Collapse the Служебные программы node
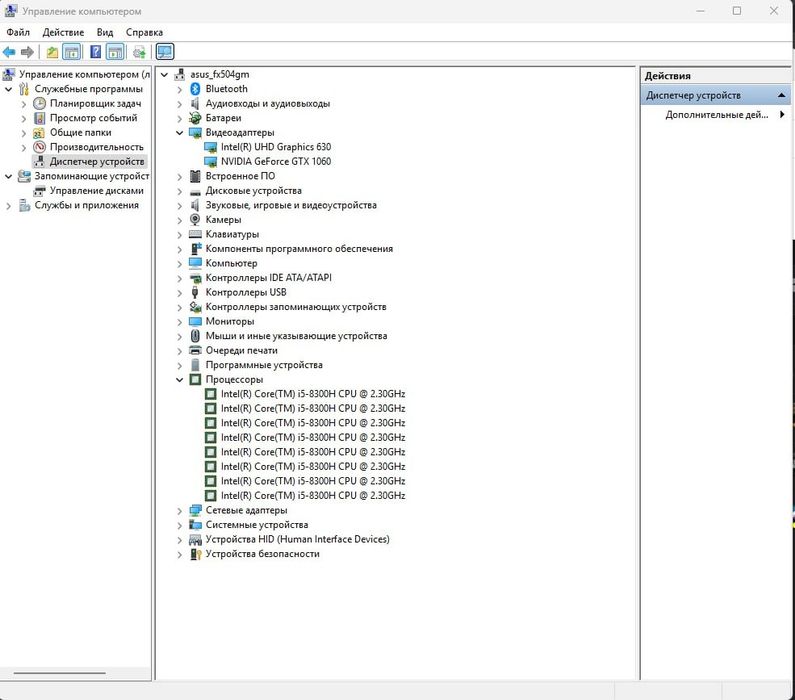Screen dimensions: 795x700 point(8,89)
